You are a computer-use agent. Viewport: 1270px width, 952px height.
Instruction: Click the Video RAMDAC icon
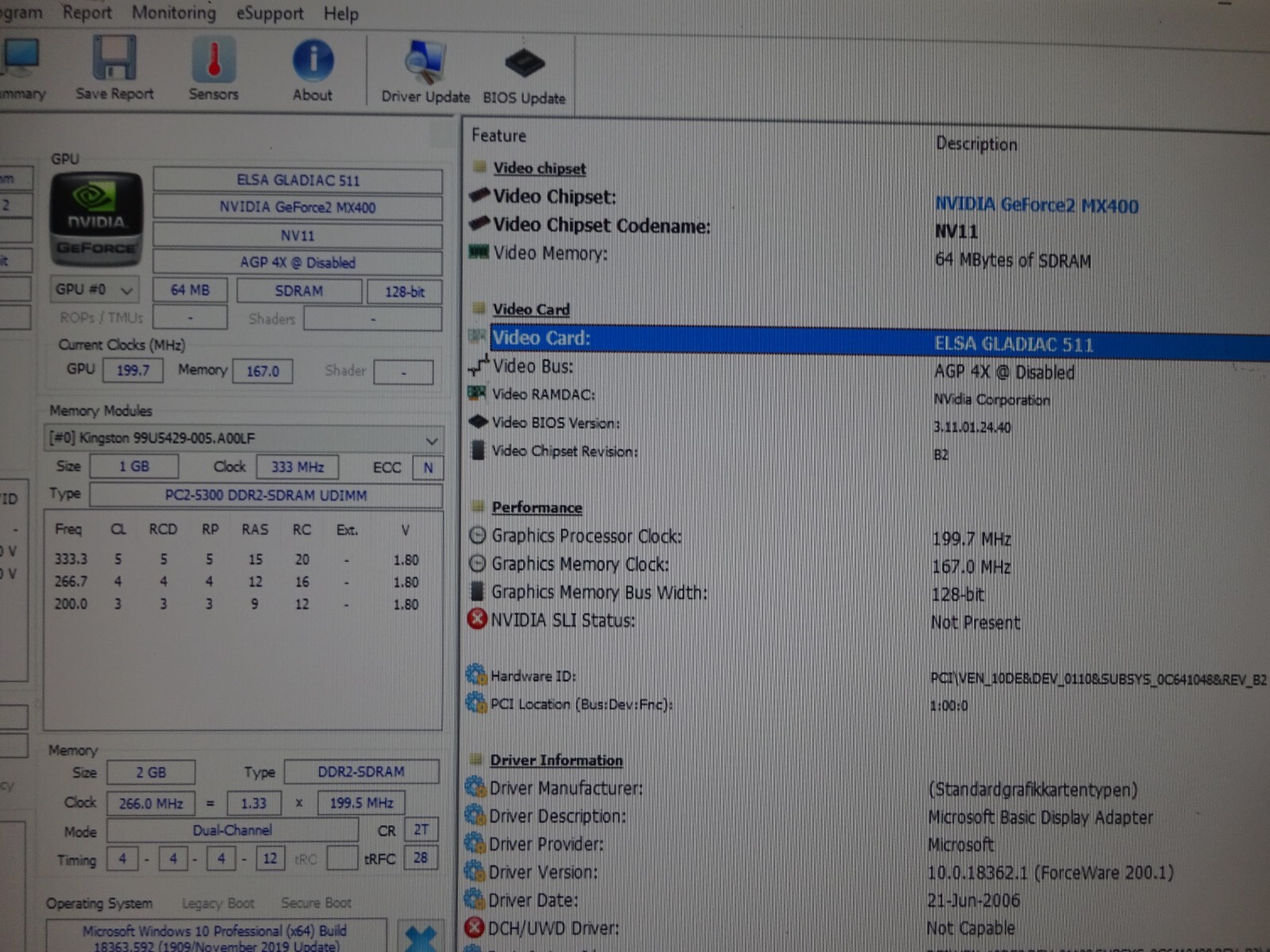click(x=477, y=393)
